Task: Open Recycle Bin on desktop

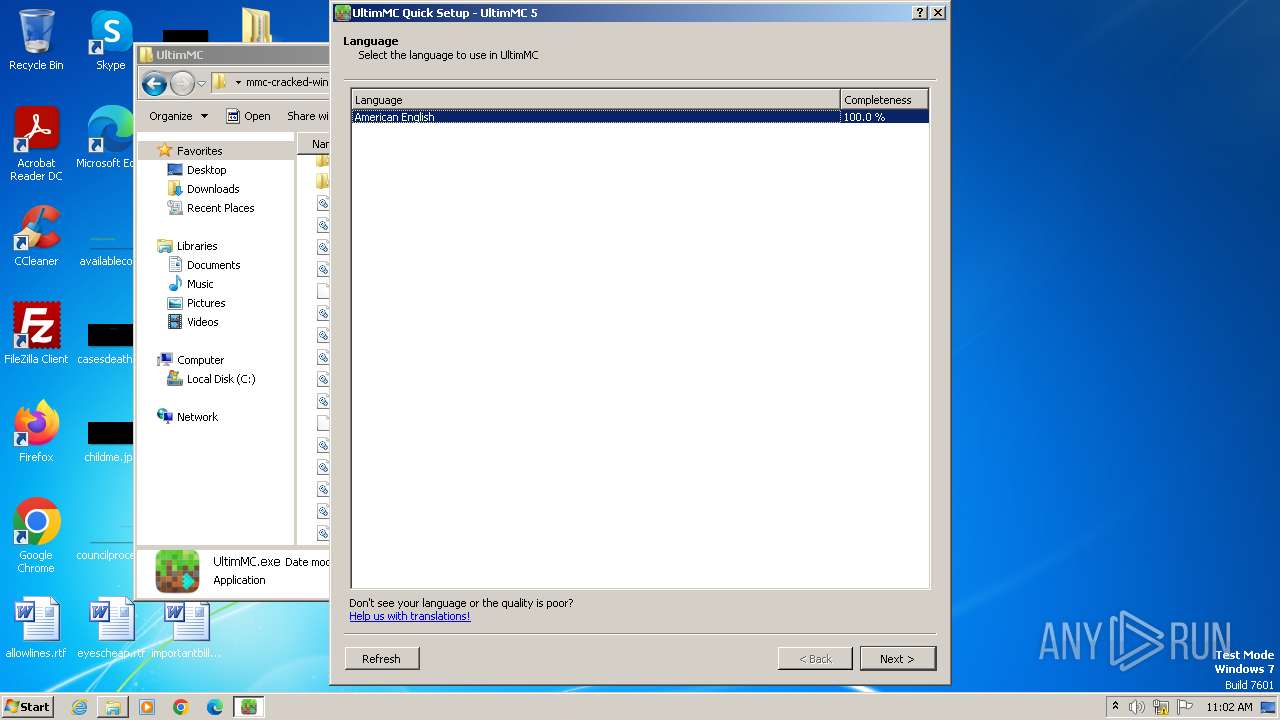Action: pos(36,40)
